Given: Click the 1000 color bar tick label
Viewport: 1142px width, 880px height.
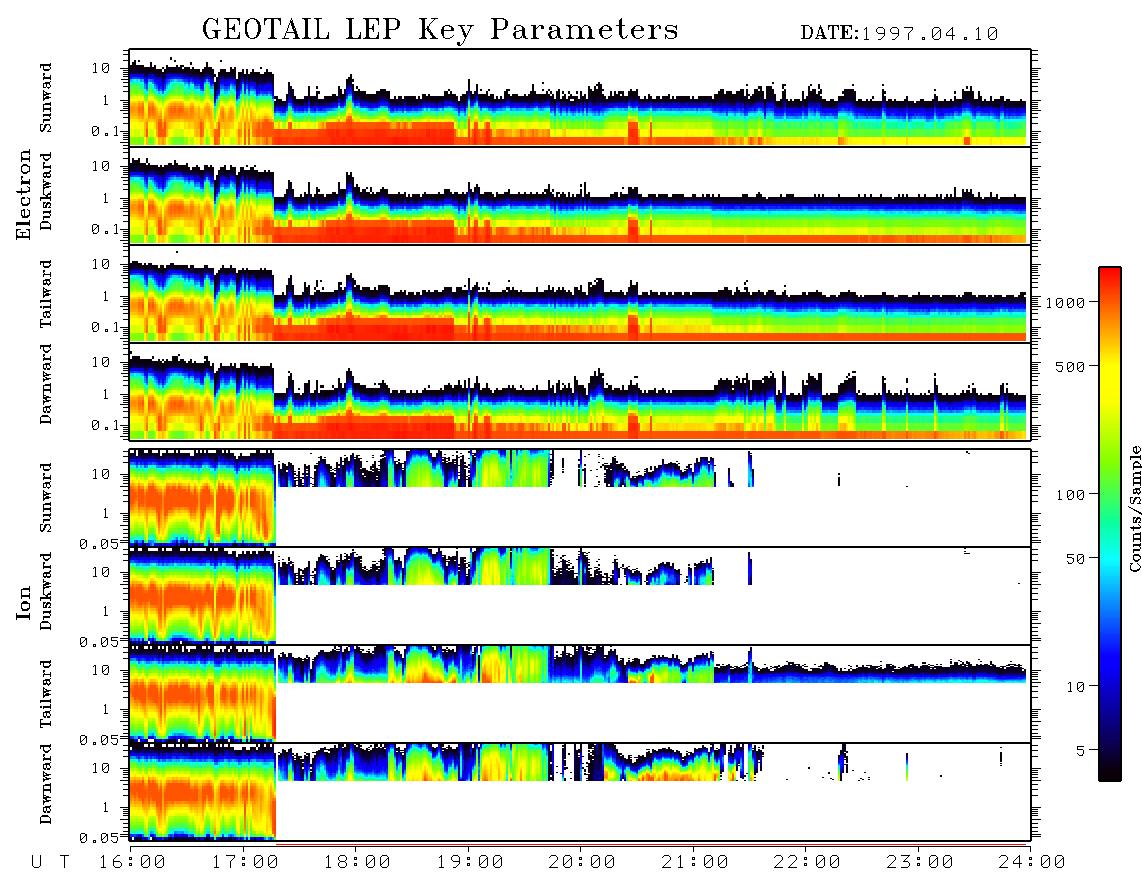Looking at the screenshot, I should pos(1065,302).
